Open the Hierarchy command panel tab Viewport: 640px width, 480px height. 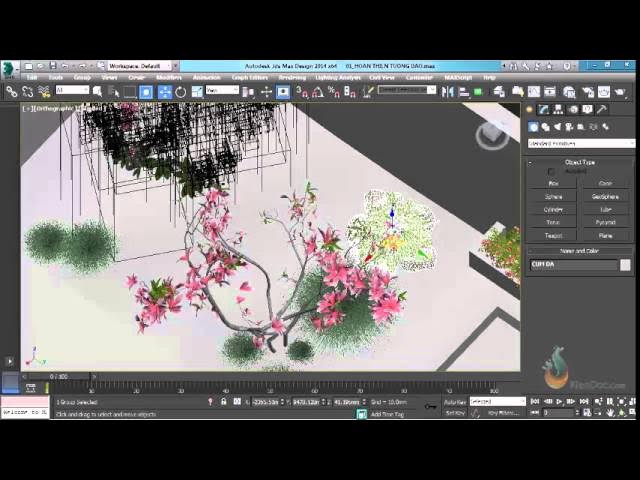[558, 110]
